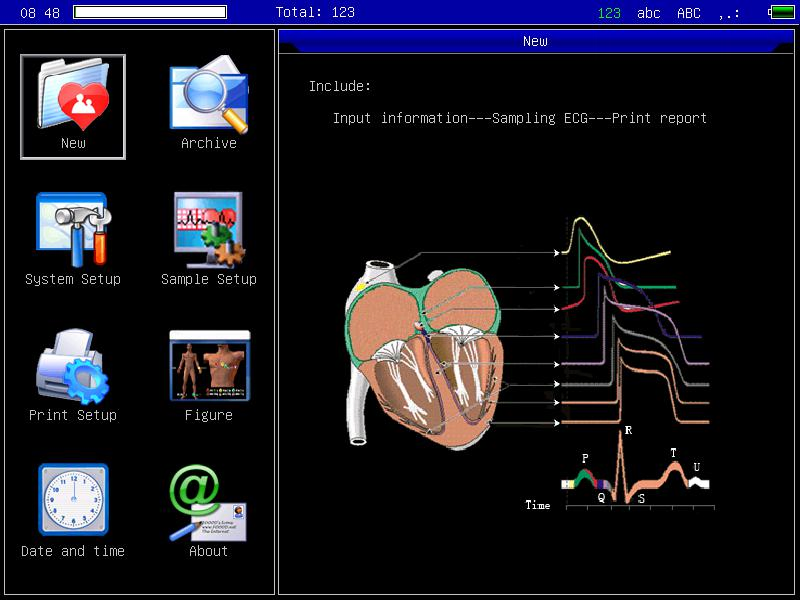The height and width of the screenshot is (600, 800).
Task: Switch input mode to numeric 123
Action: coord(611,13)
